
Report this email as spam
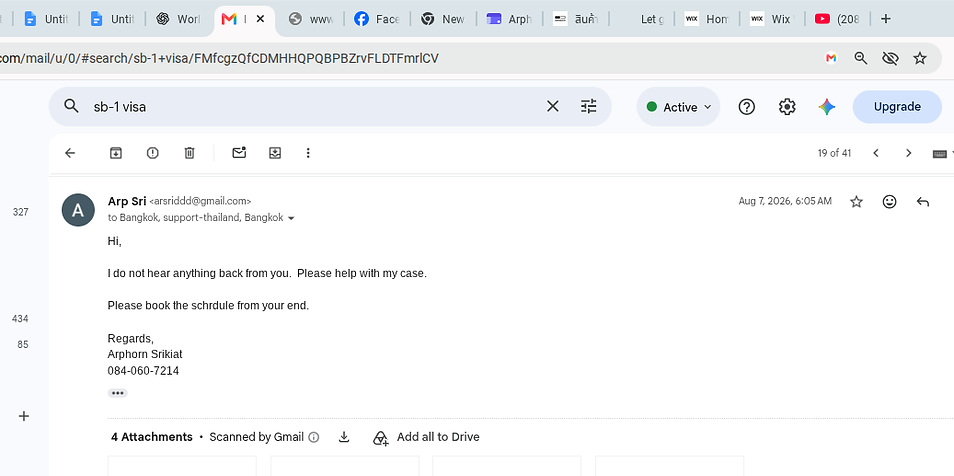(x=152, y=153)
